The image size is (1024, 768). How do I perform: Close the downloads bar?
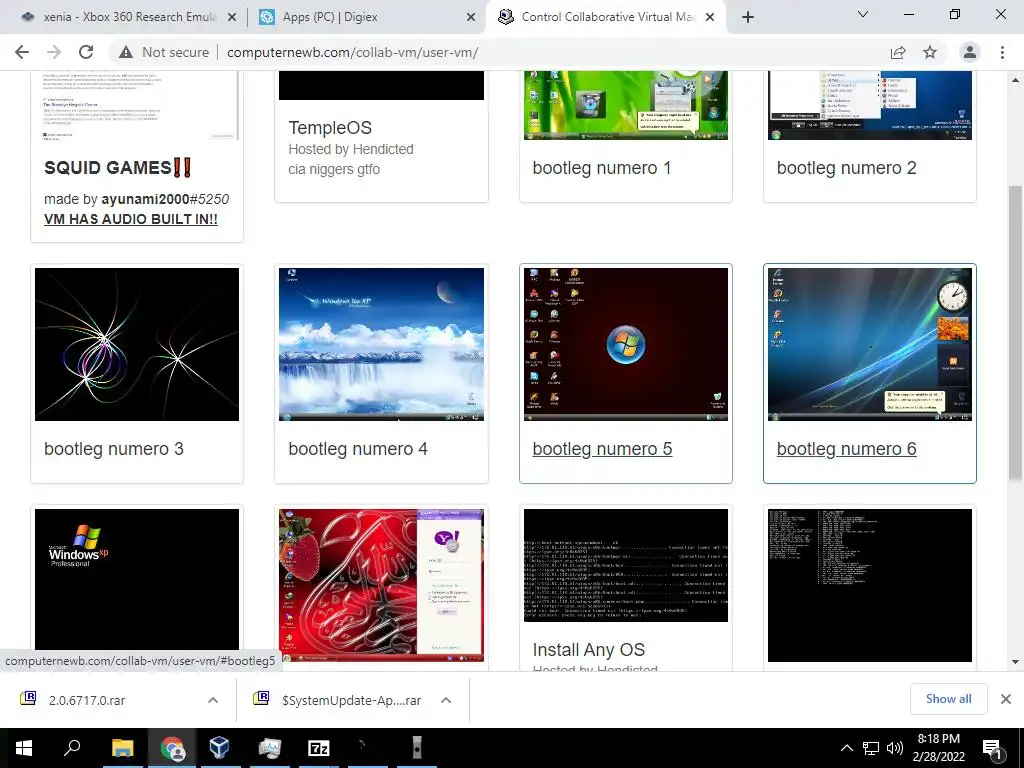(1006, 699)
